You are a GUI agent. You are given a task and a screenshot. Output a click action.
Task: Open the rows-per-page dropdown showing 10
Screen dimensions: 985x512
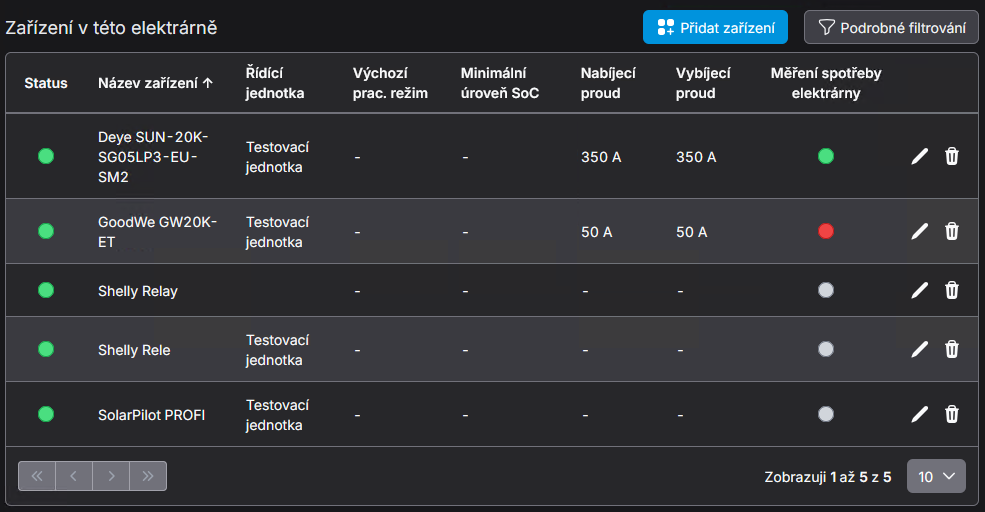pyautogui.click(x=936, y=477)
